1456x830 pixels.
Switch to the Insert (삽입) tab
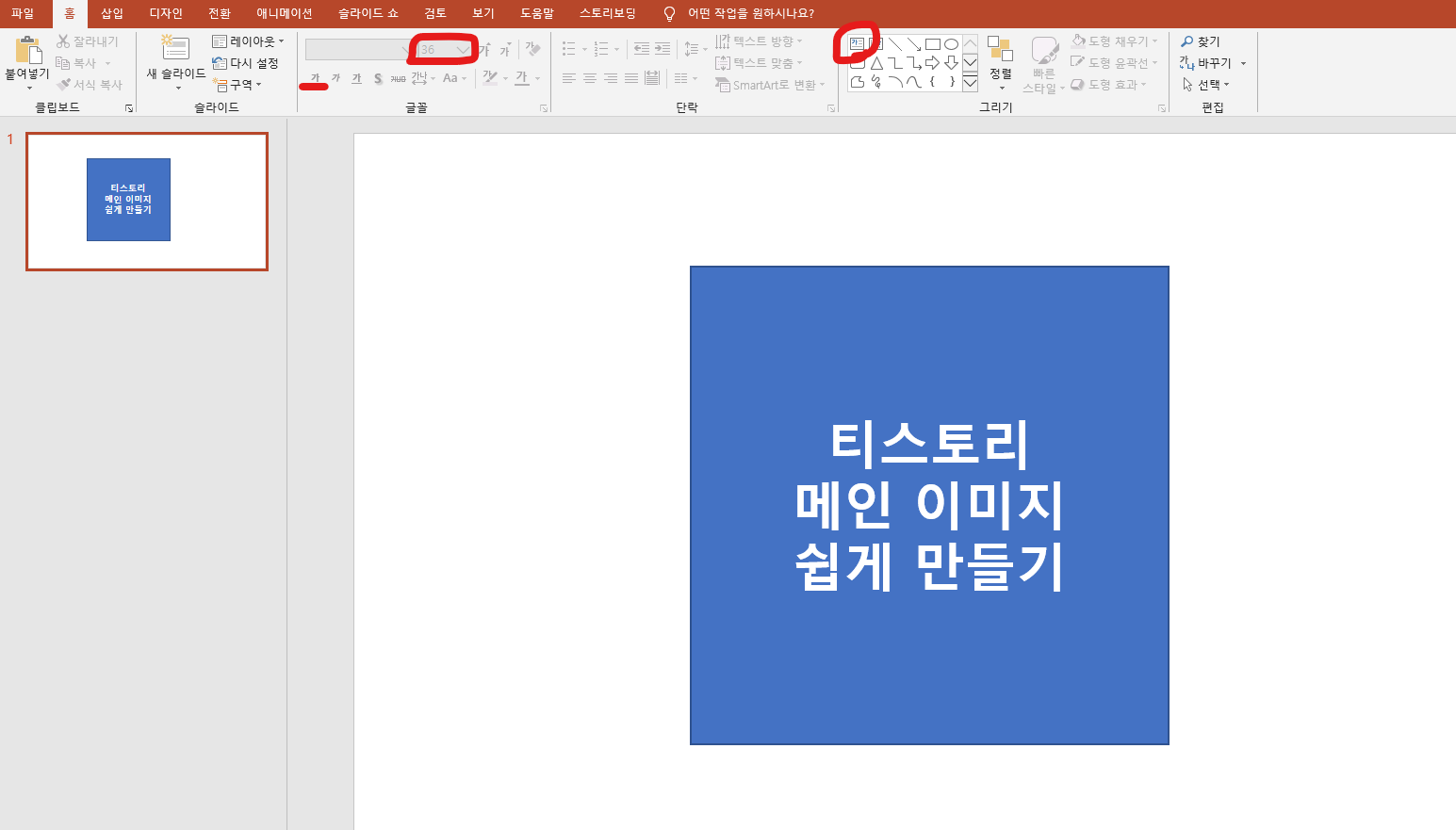click(x=112, y=13)
